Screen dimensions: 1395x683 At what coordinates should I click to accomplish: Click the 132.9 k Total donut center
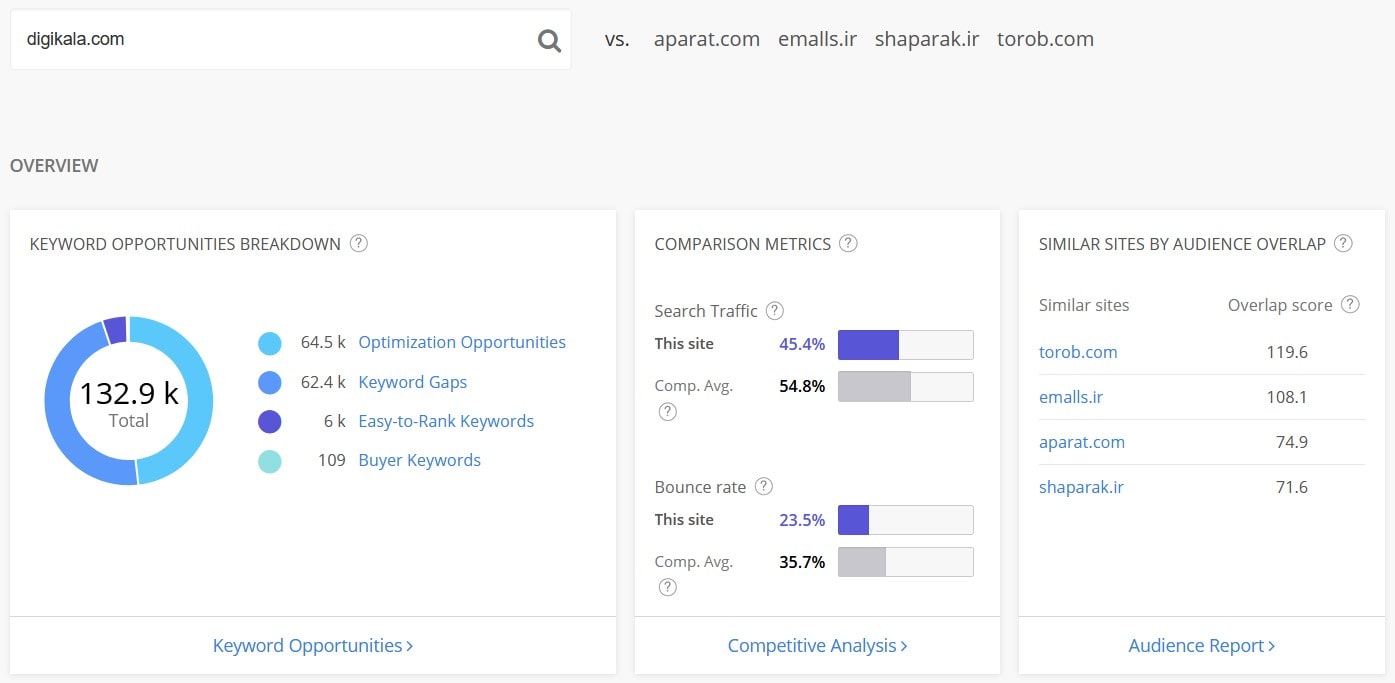coord(129,402)
